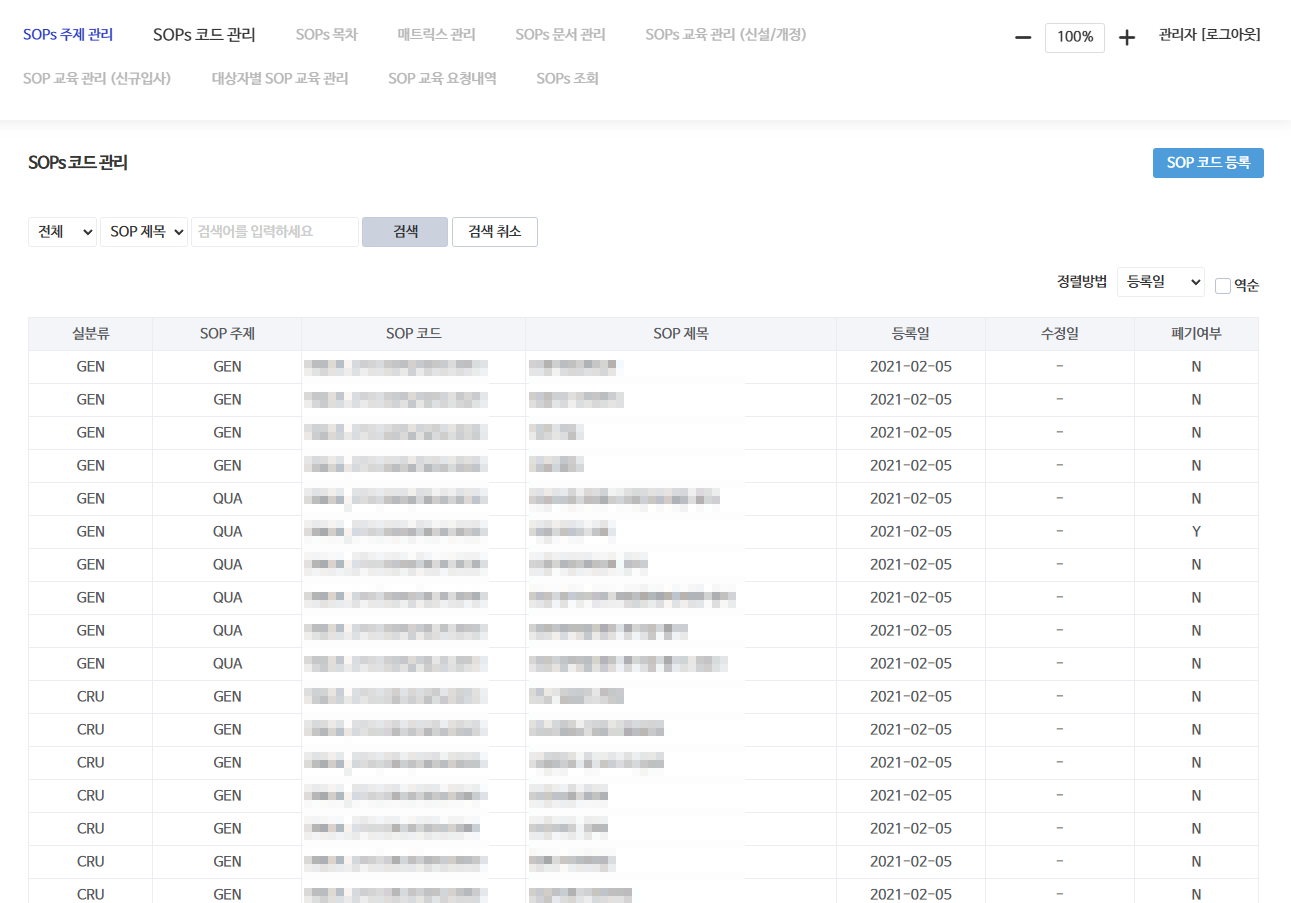Click the 검색 취소 button
Viewport: 1291px width, 903px height.
tap(494, 232)
